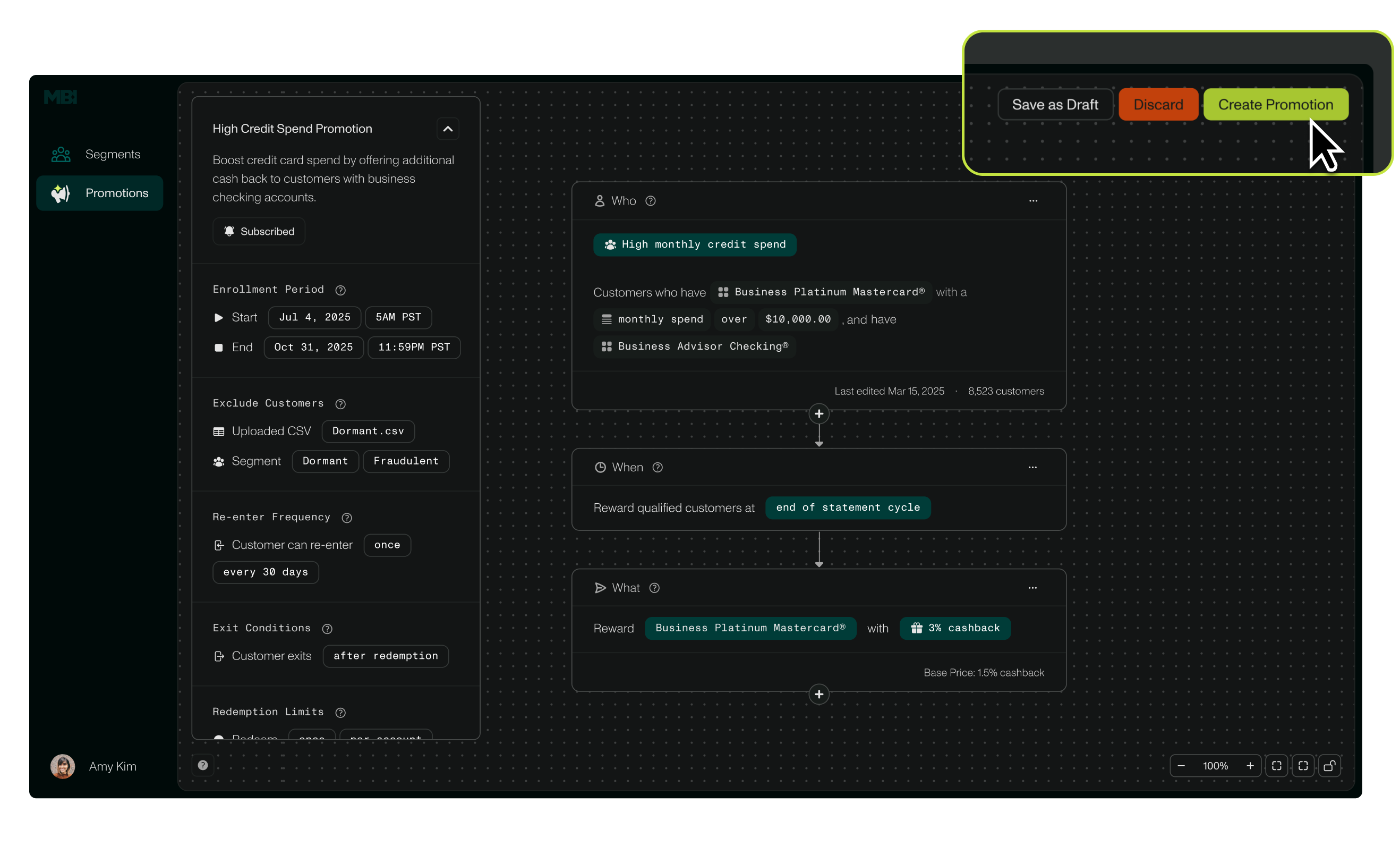1400x846 pixels.
Task: Open the Who card options menu
Action: click(1033, 201)
